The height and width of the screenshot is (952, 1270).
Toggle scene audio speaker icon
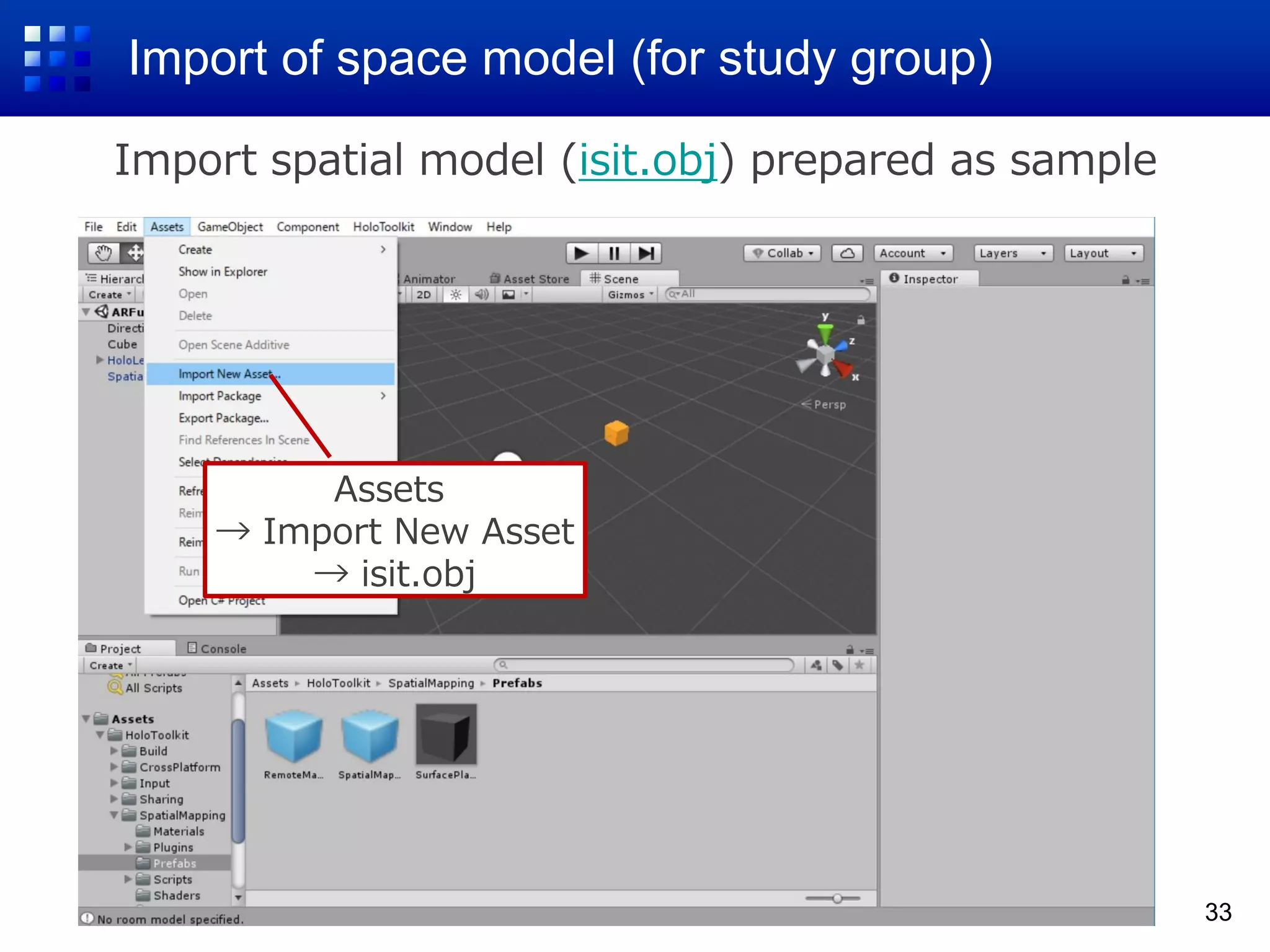(482, 294)
